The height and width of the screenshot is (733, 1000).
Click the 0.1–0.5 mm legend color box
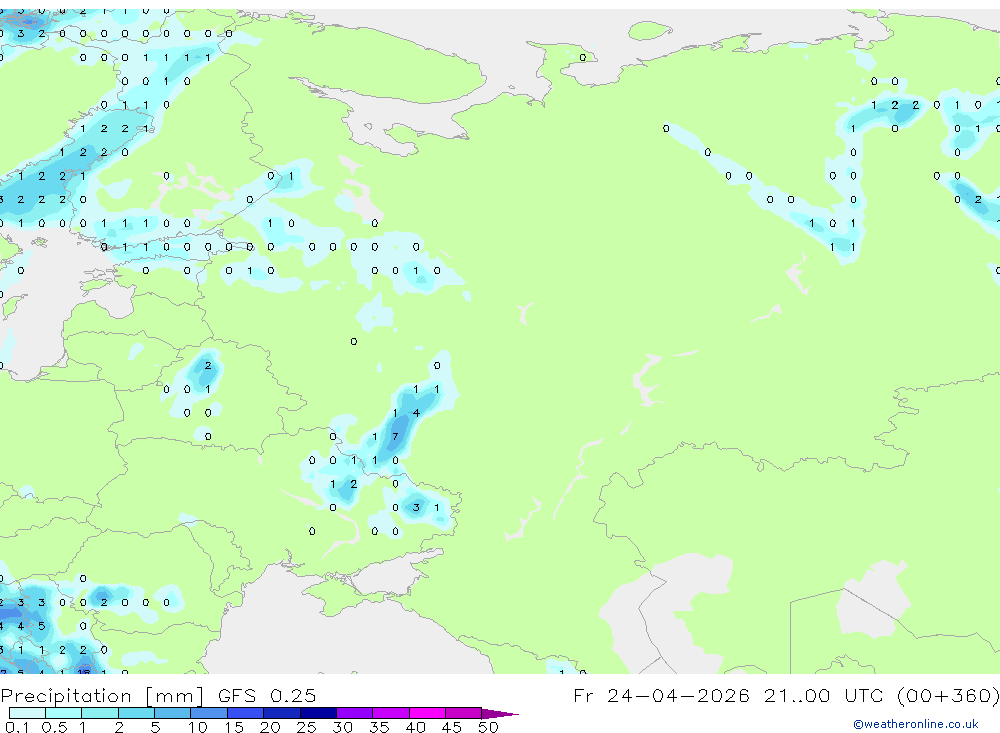coord(27,713)
